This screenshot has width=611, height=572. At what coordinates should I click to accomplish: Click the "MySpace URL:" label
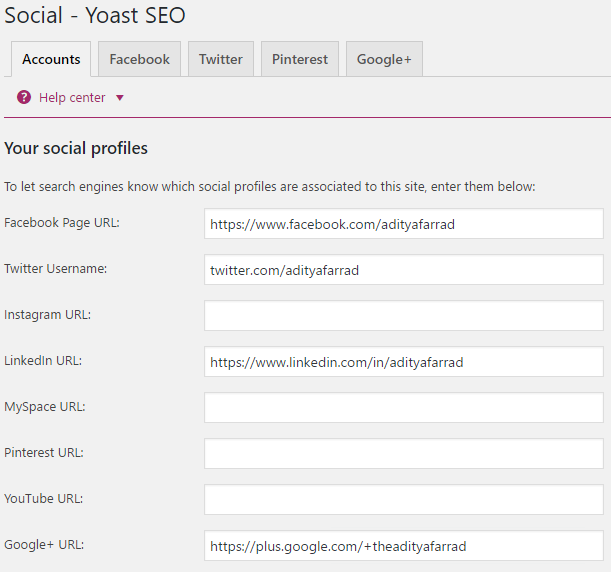[44, 407]
